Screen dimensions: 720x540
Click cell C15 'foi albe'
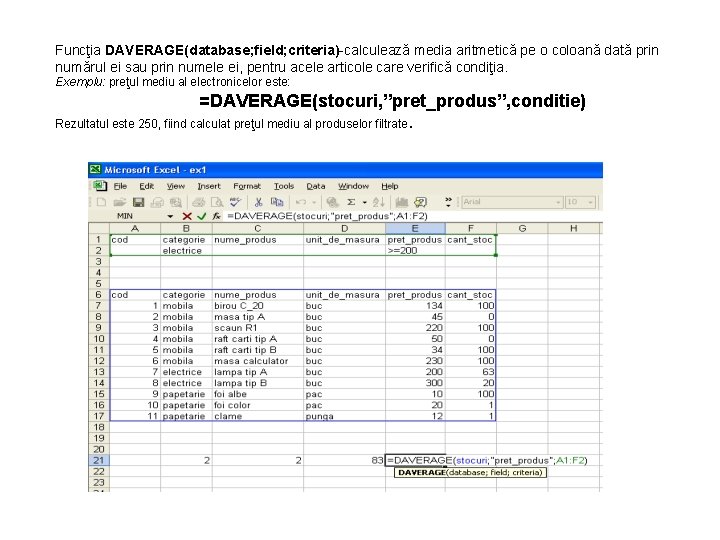[x=258, y=394]
